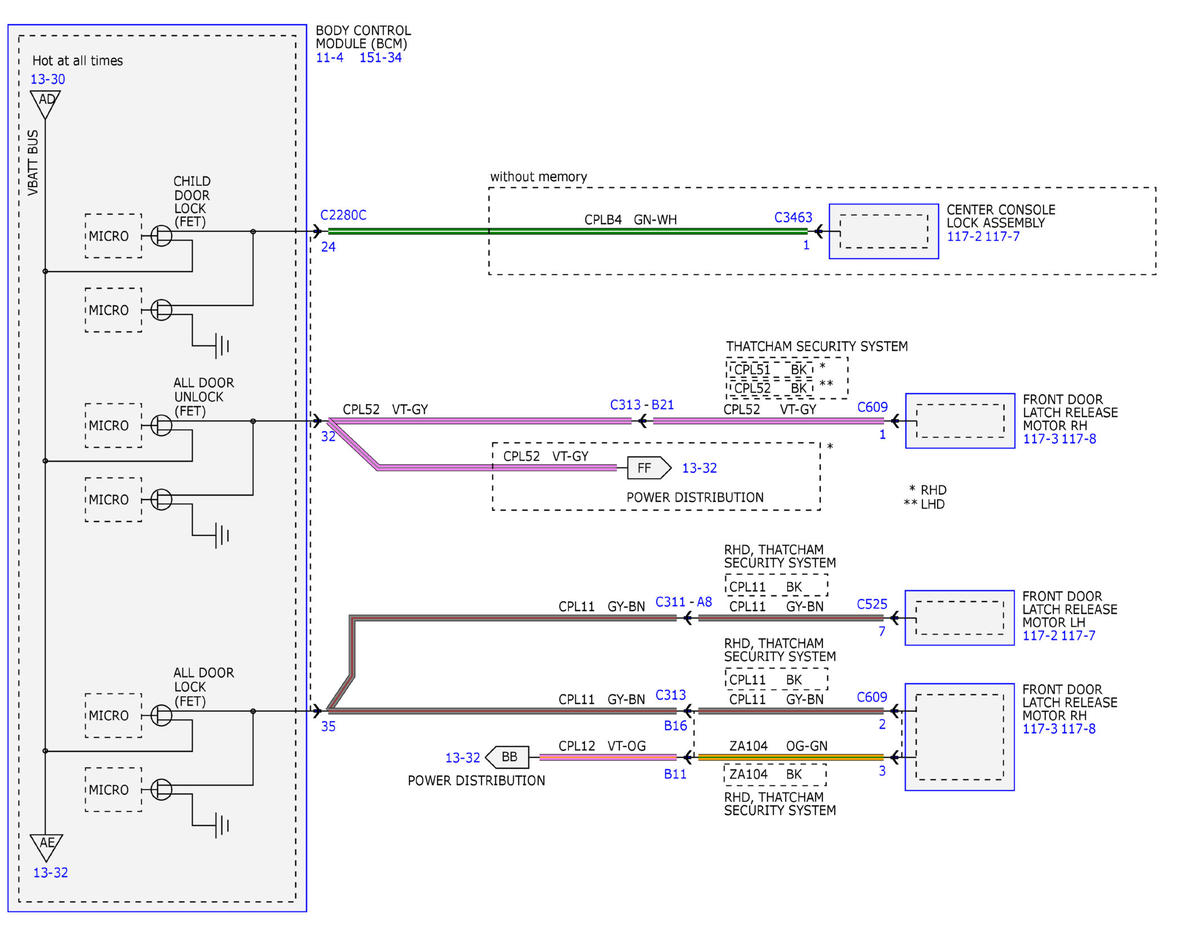Click the C313 - B21 connector label

coord(641,405)
